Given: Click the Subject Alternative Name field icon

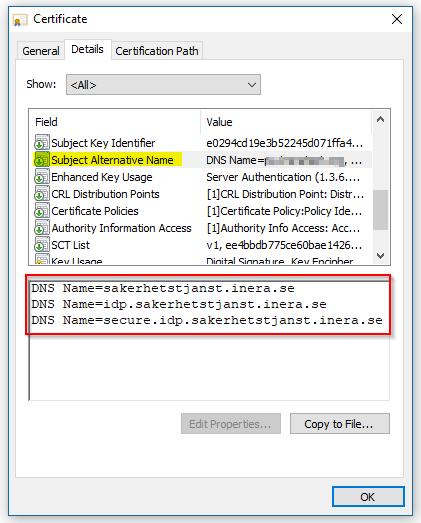Looking at the screenshot, I should [42, 159].
